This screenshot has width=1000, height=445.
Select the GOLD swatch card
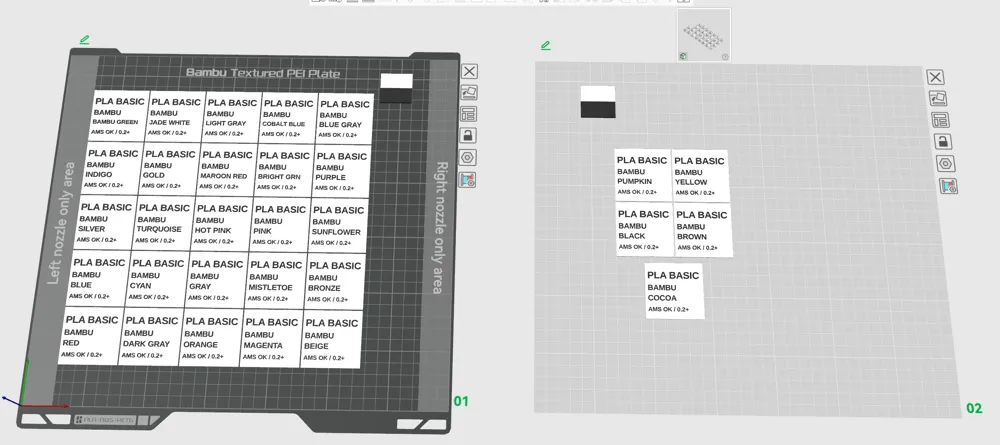(170, 170)
